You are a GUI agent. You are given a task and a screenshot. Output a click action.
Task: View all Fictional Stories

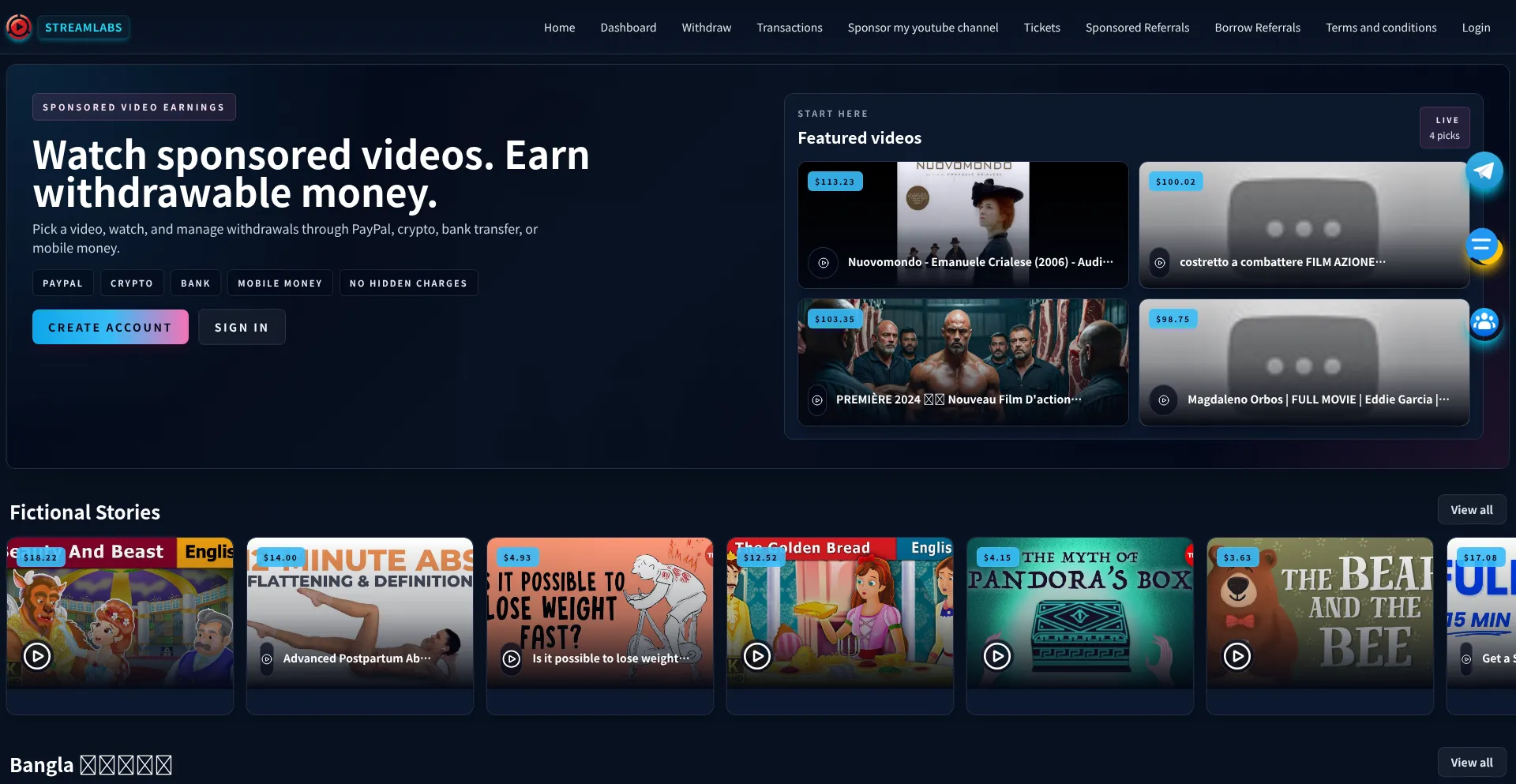(x=1472, y=510)
